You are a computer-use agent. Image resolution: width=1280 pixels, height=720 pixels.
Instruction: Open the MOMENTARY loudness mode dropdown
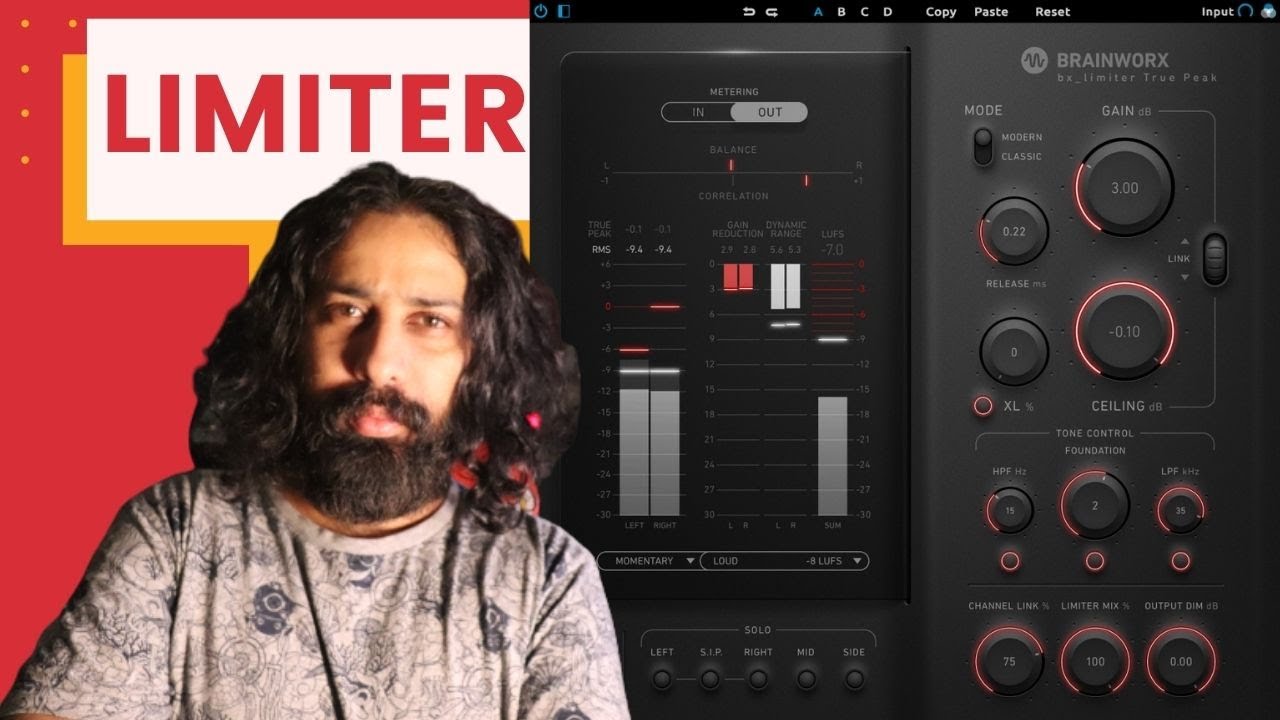(649, 561)
